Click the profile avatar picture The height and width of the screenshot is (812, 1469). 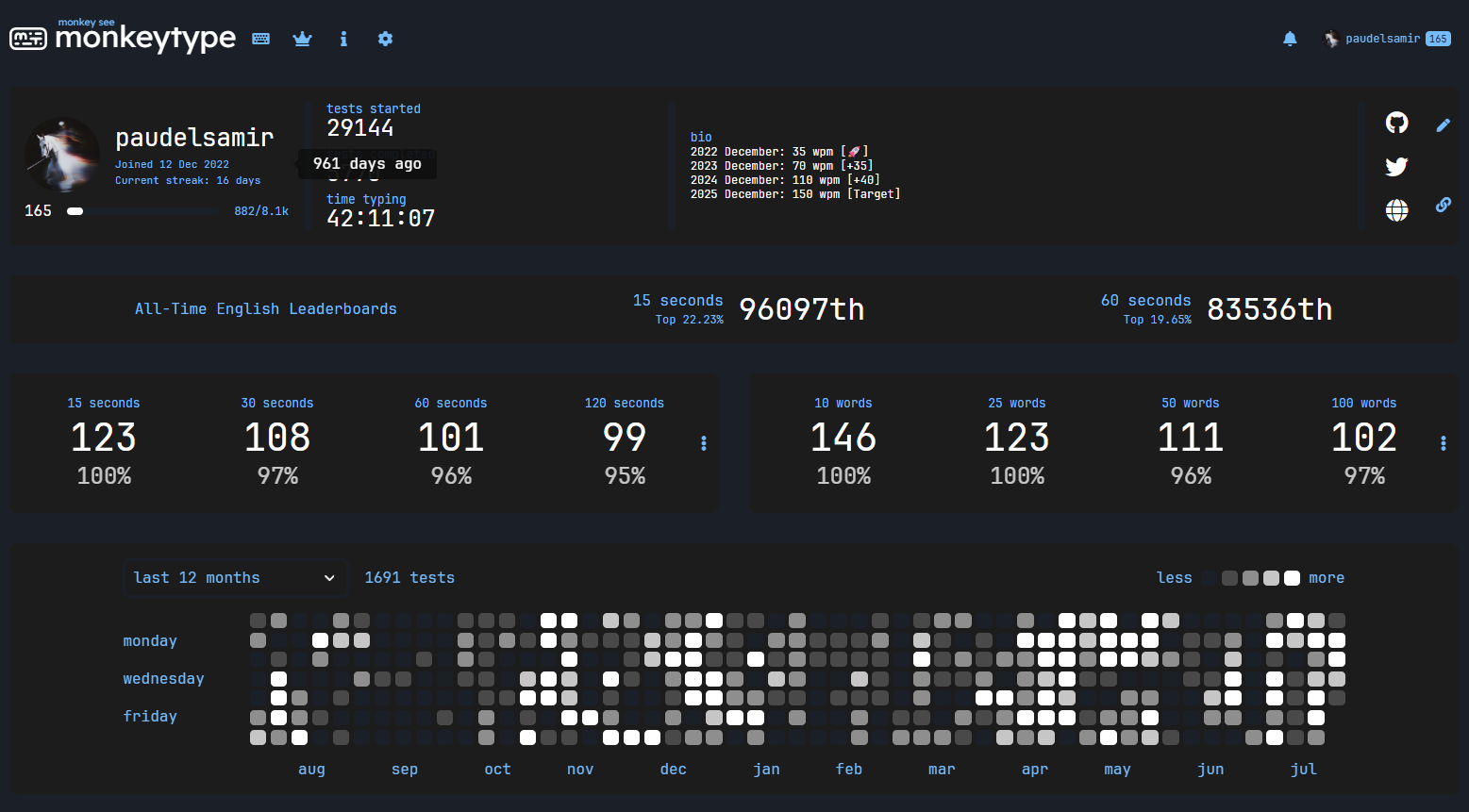pyautogui.click(x=62, y=155)
